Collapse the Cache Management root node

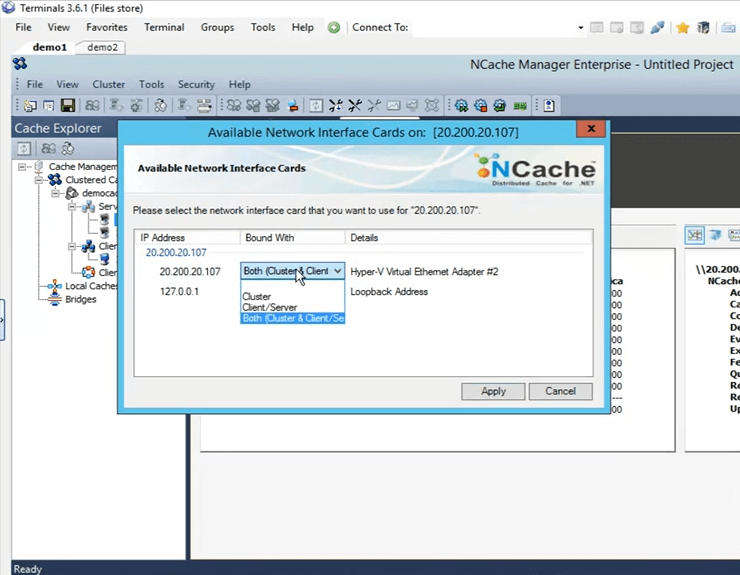22,167
